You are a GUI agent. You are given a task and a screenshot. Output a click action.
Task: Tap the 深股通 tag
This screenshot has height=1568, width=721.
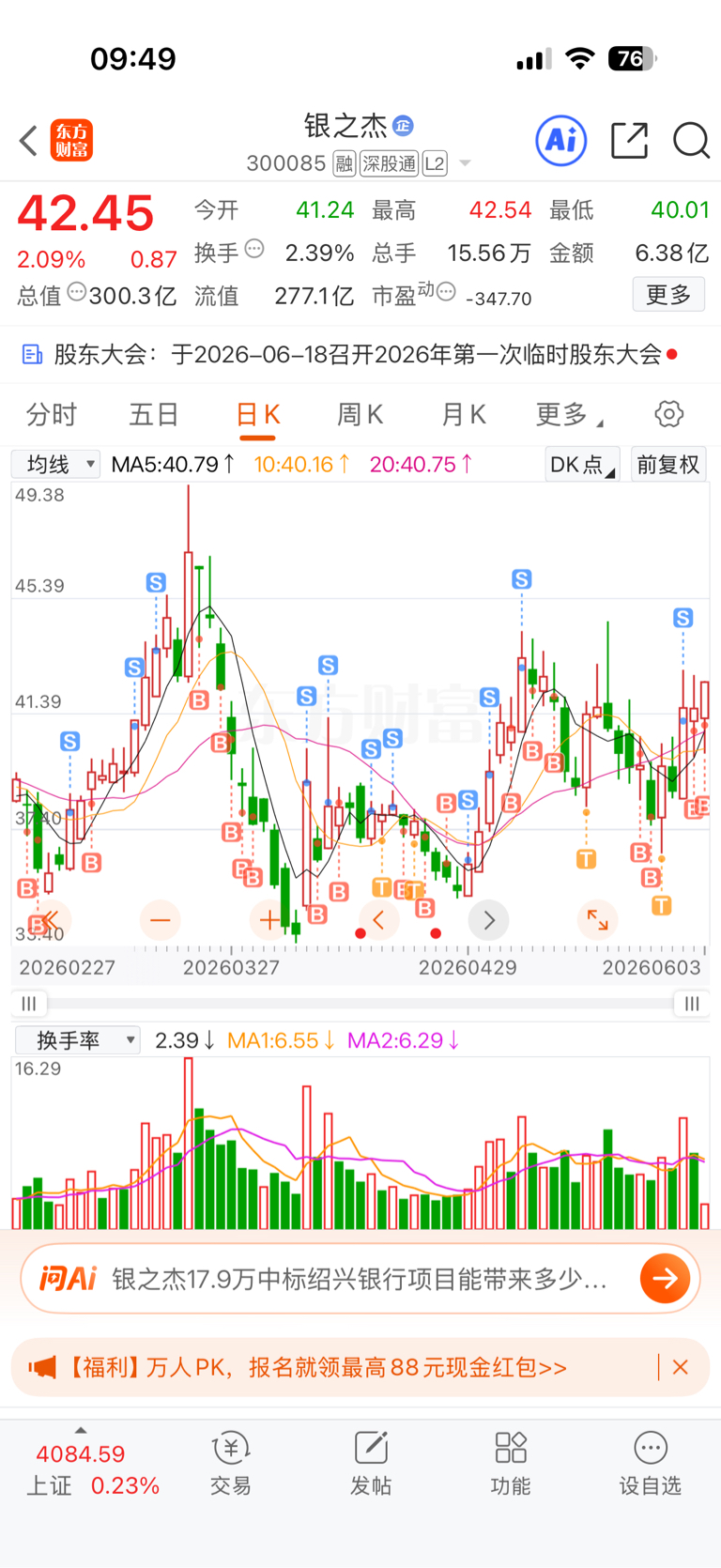click(389, 164)
